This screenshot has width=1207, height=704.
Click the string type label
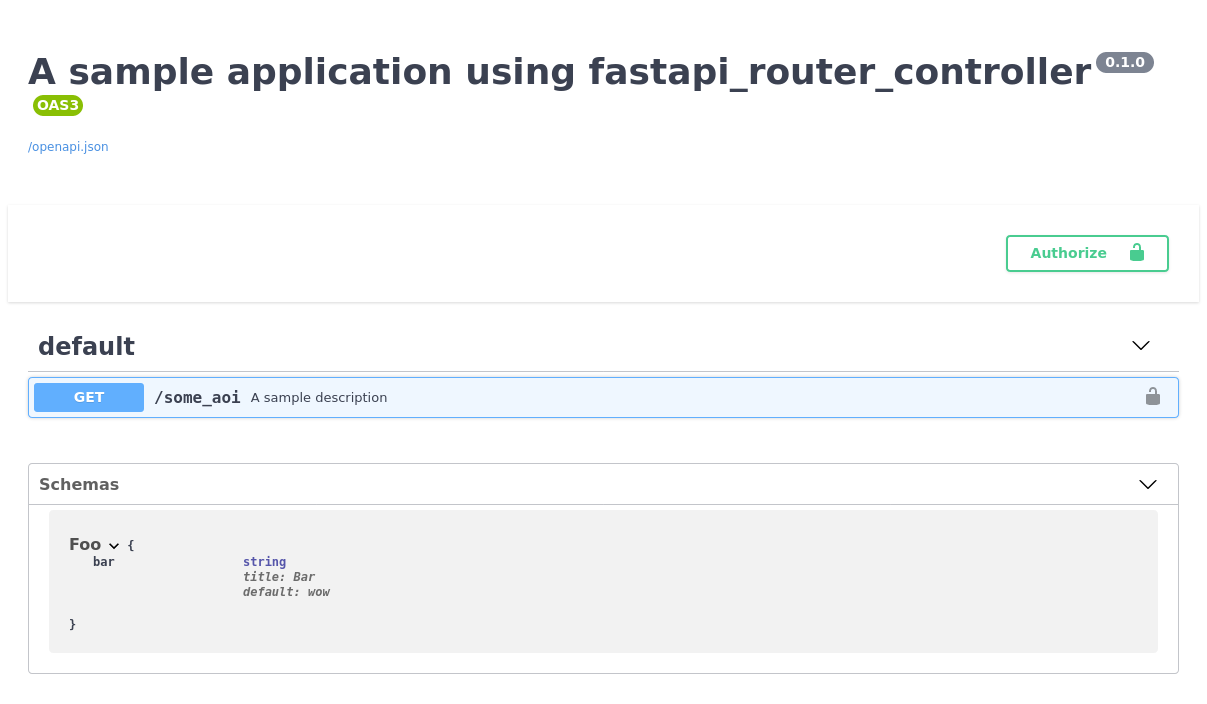click(x=264, y=562)
